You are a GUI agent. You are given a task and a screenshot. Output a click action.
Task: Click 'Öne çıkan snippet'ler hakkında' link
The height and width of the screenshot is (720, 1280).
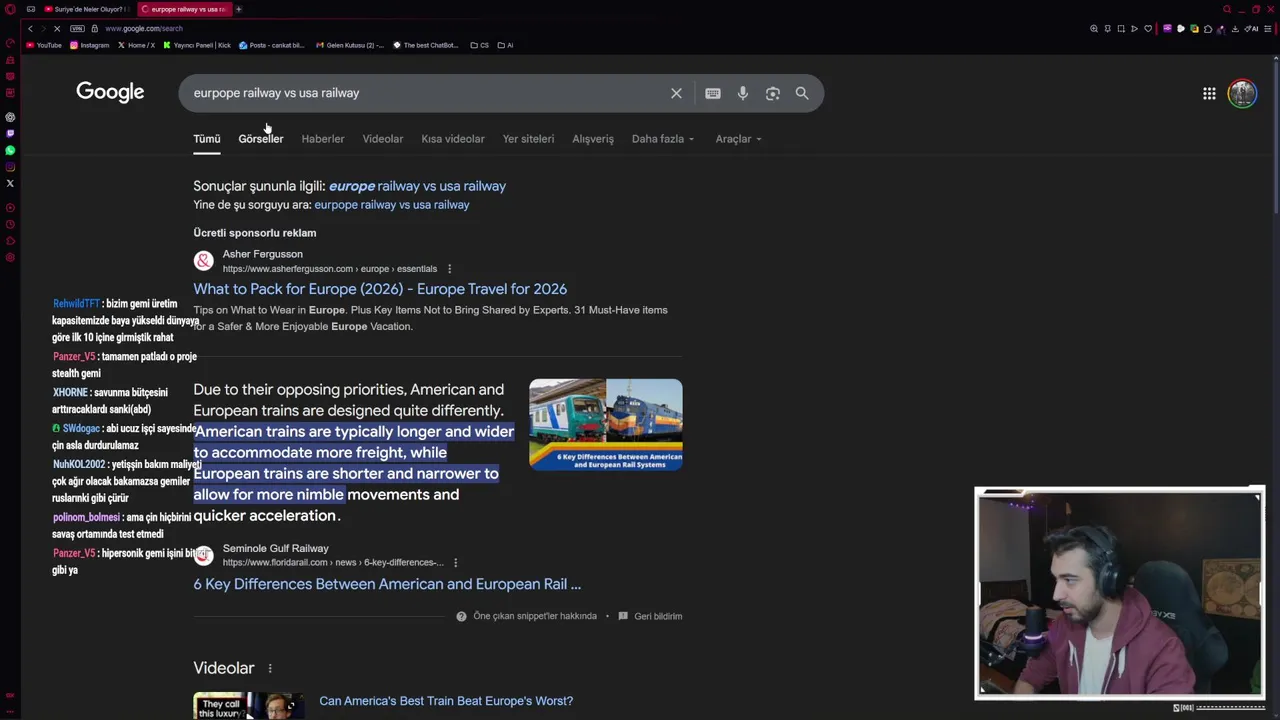(535, 616)
